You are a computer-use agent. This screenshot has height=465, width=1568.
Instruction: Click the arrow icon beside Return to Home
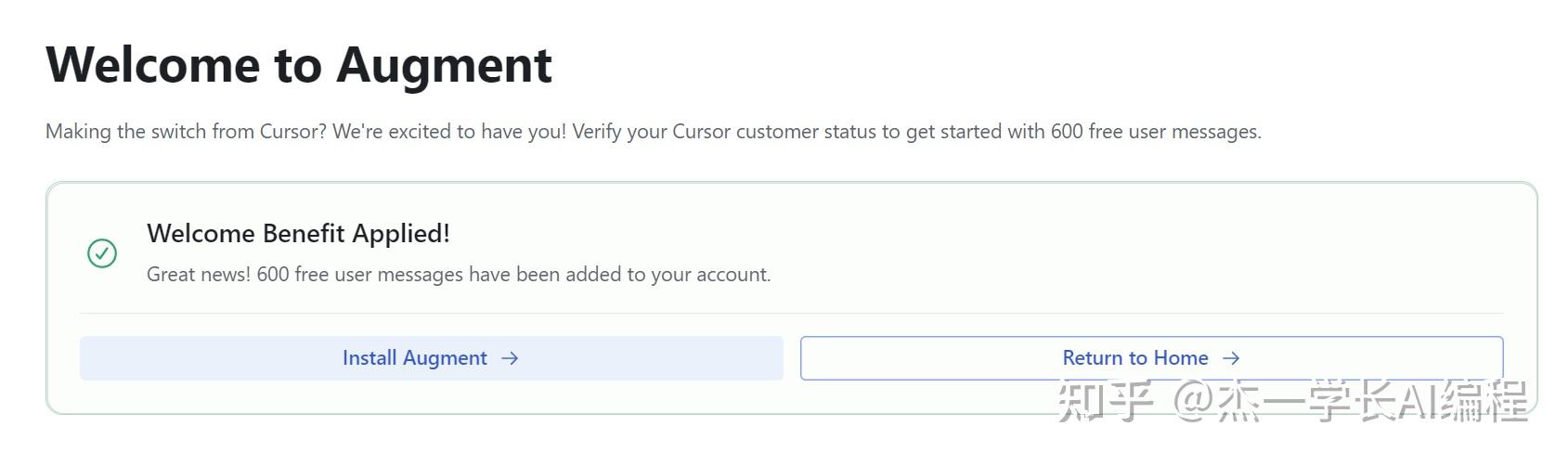coord(1231,358)
